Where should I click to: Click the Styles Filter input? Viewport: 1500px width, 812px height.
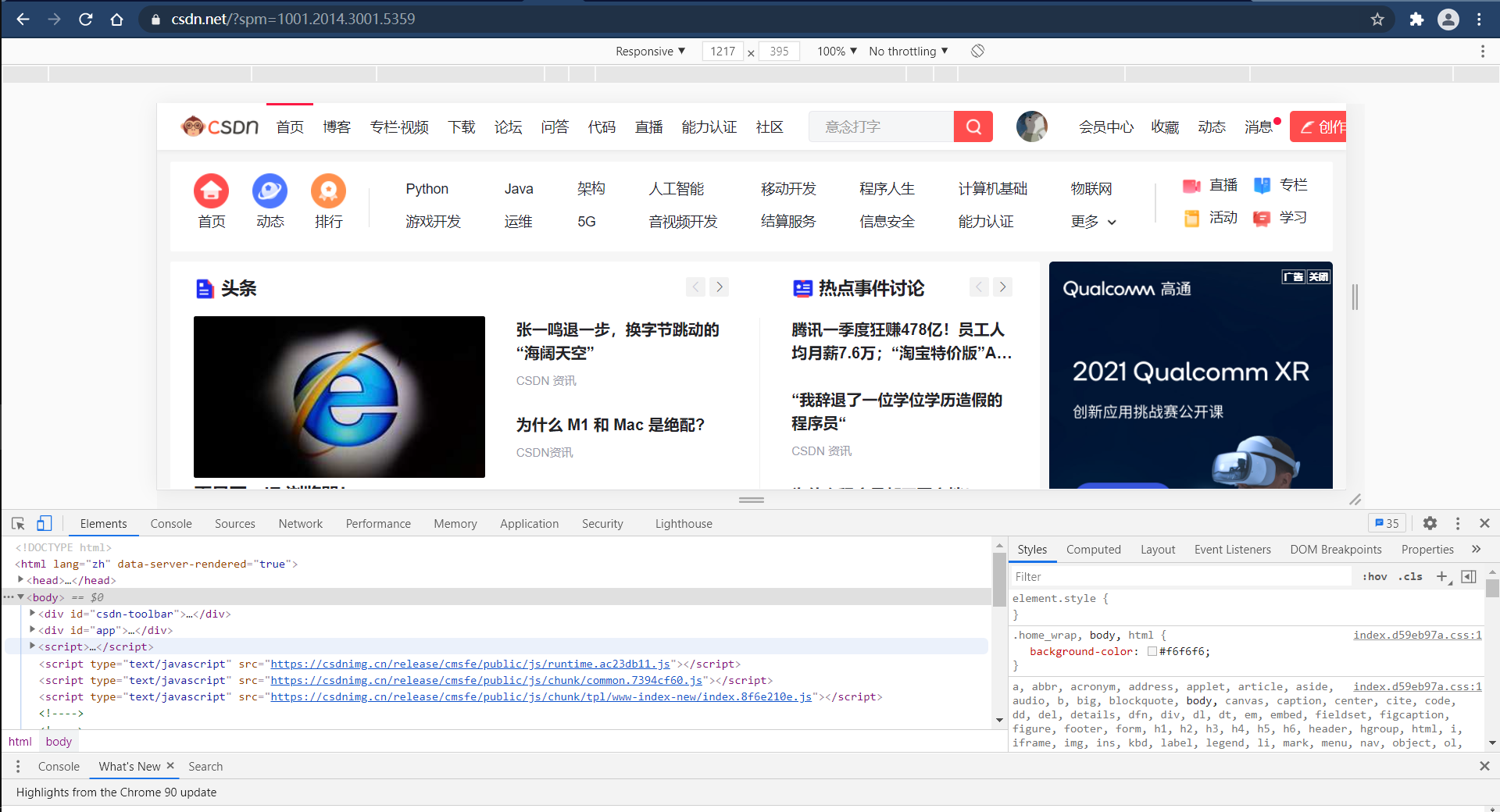tap(1180, 576)
